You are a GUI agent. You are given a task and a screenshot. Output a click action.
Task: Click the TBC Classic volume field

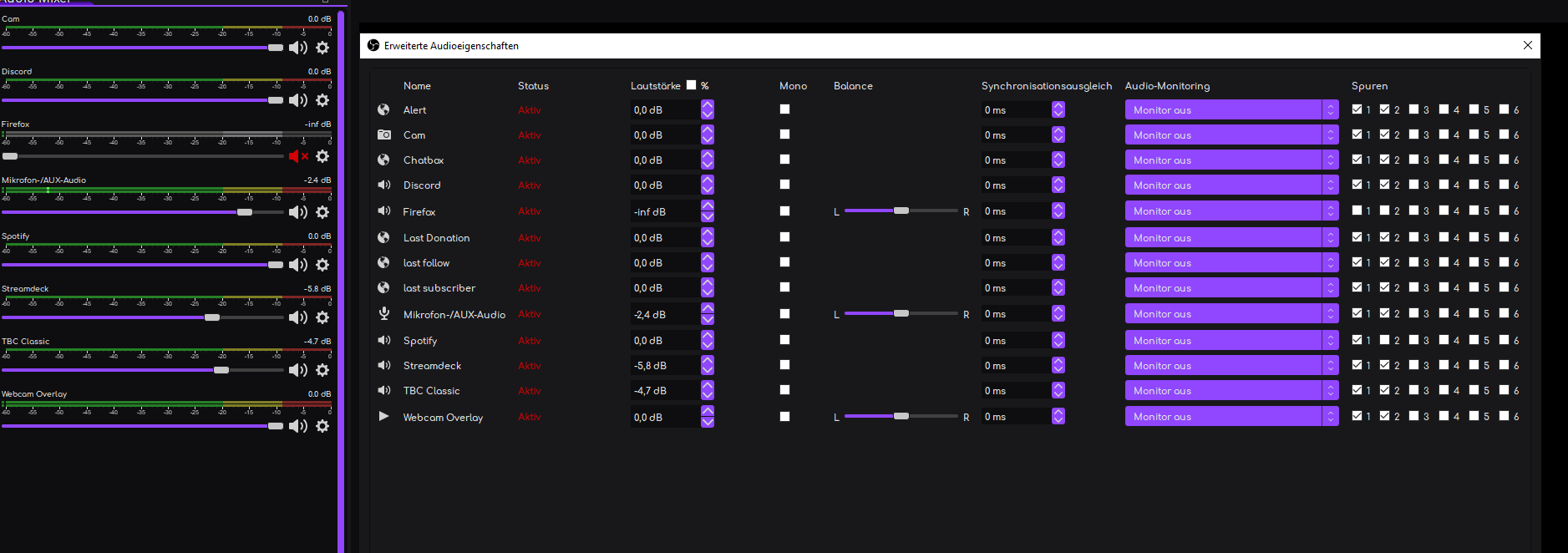pyautogui.click(x=664, y=391)
